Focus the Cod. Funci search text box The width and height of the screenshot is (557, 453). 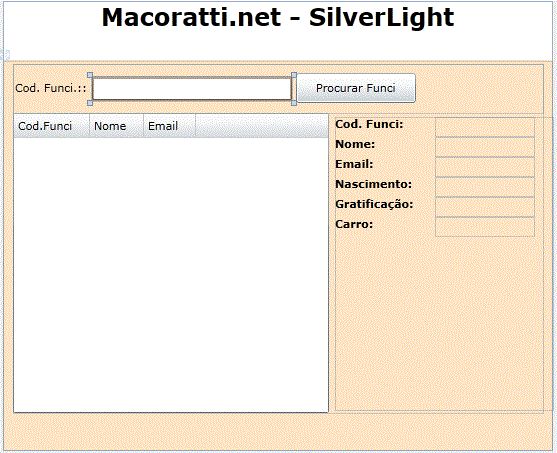click(192, 89)
